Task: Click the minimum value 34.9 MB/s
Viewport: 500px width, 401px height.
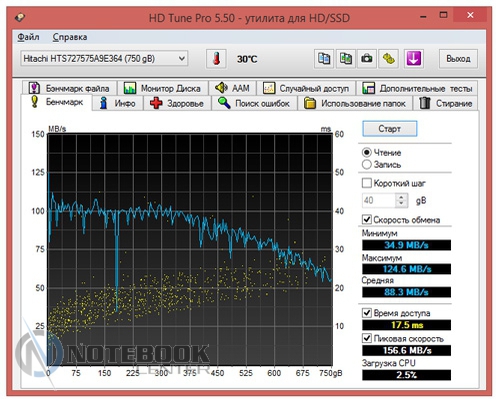Action: tap(406, 245)
